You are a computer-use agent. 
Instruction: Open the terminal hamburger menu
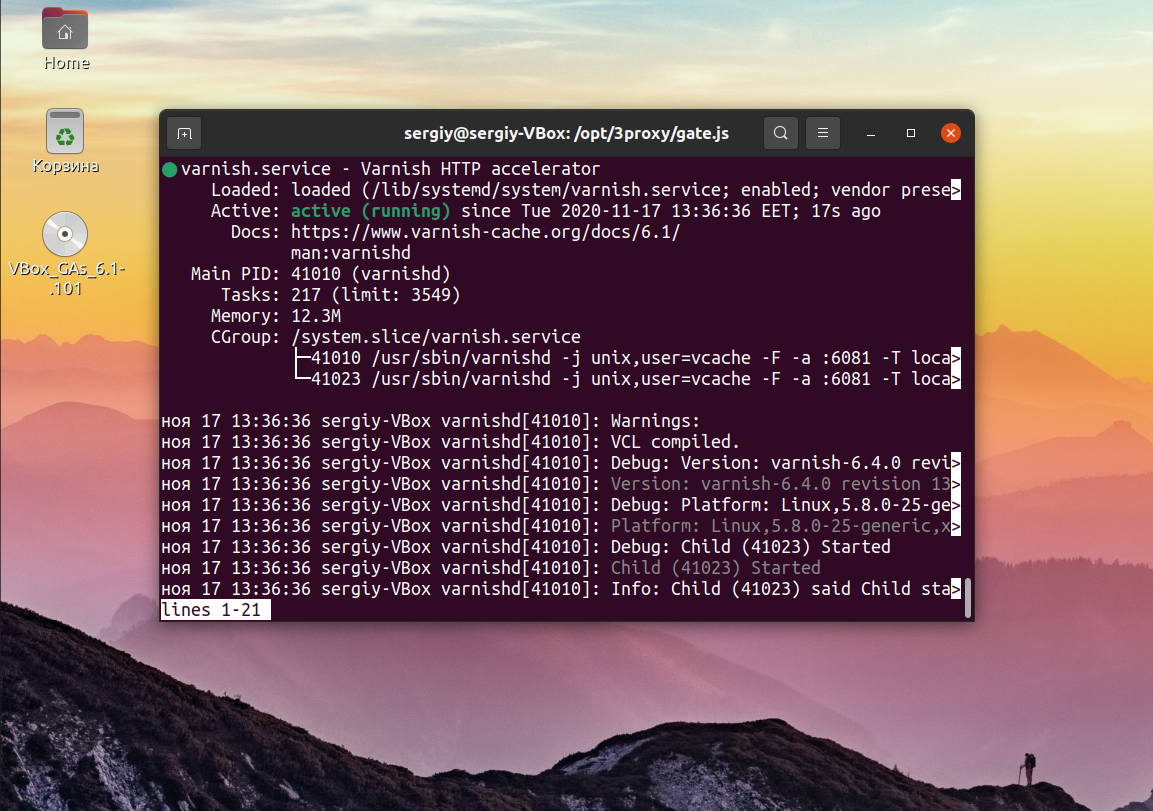(x=823, y=133)
